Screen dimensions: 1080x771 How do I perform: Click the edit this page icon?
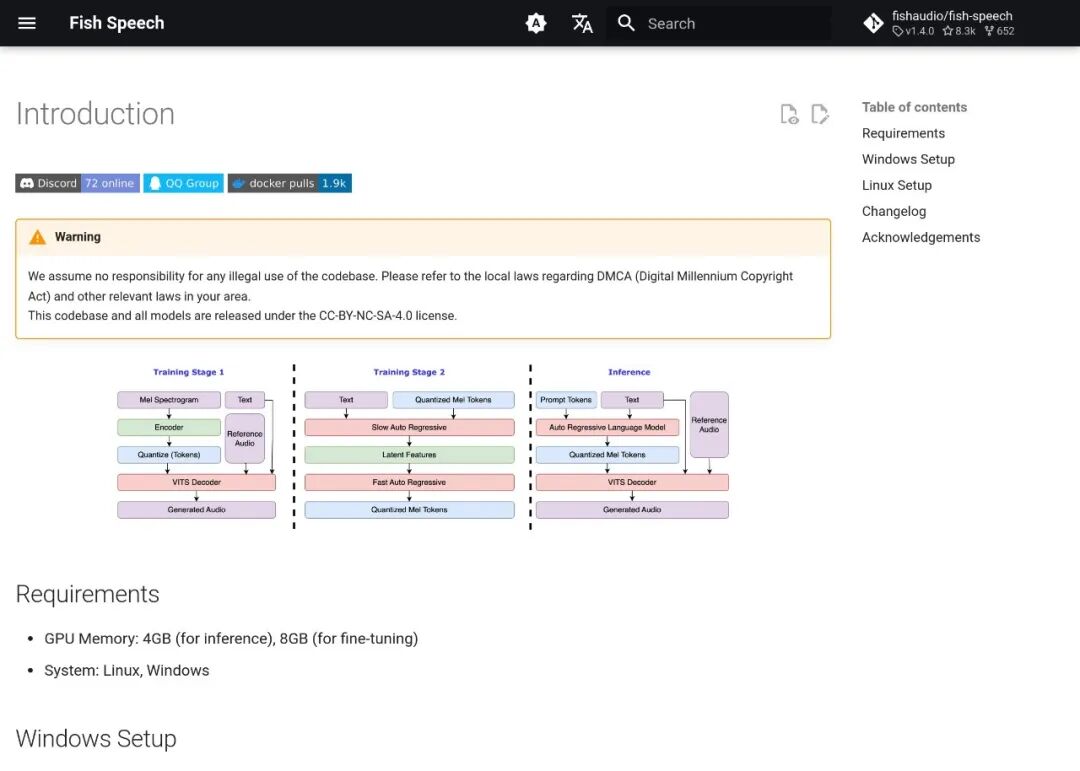(820, 114)
